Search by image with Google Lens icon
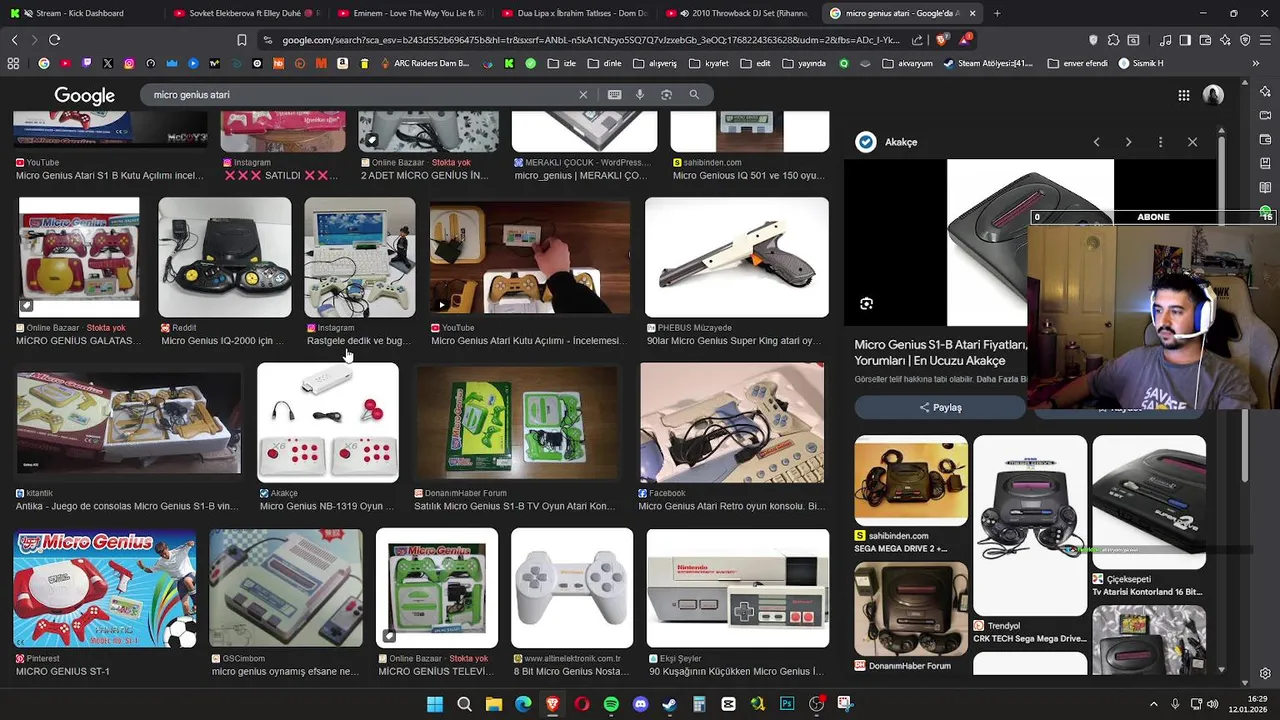Screen dimensions: 1280x720 click(x=666, y=95)
